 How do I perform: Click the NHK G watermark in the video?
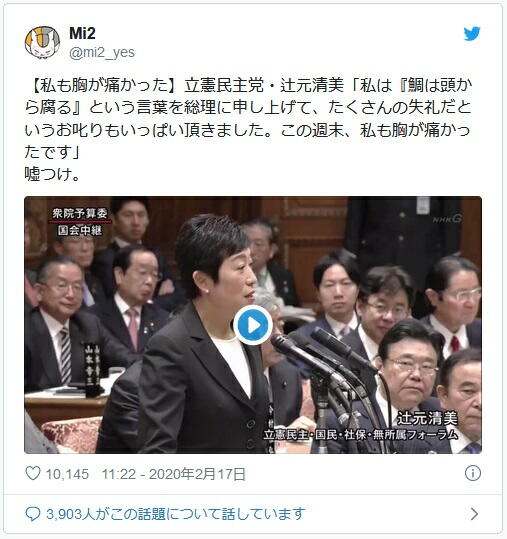coord(447,219)
